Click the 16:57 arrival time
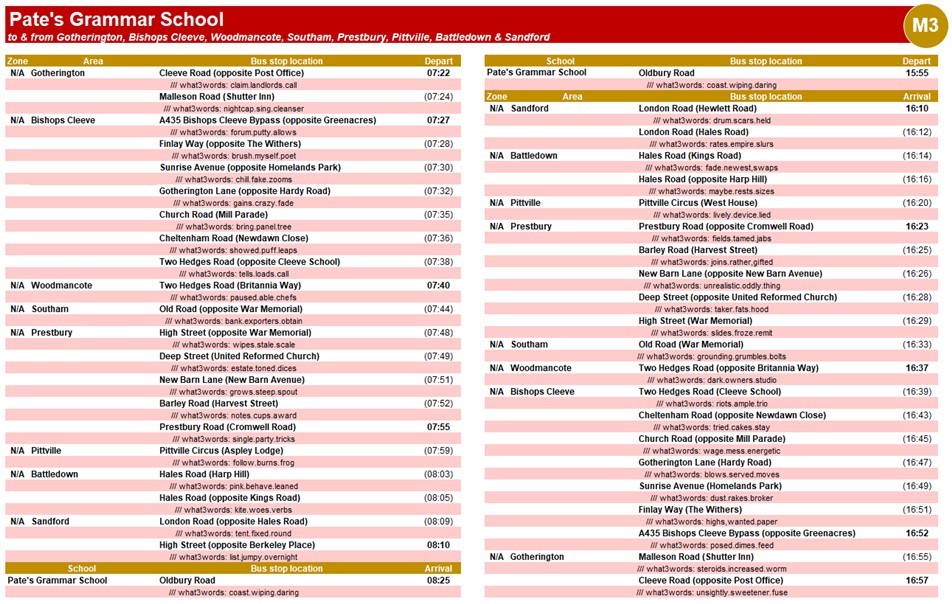This screenshot has height=604, width=952. click(917, 581)
